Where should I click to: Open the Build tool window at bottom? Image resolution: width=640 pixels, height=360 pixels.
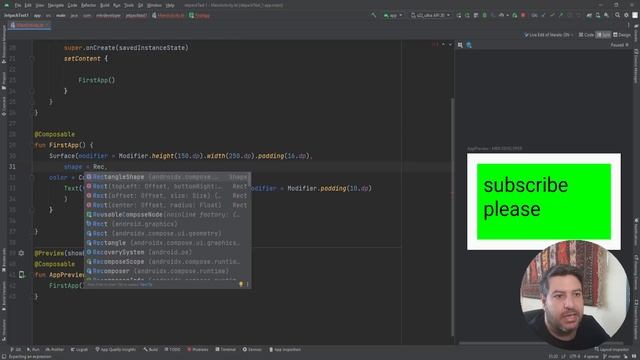pyautogui.click(x=151, y=349)
